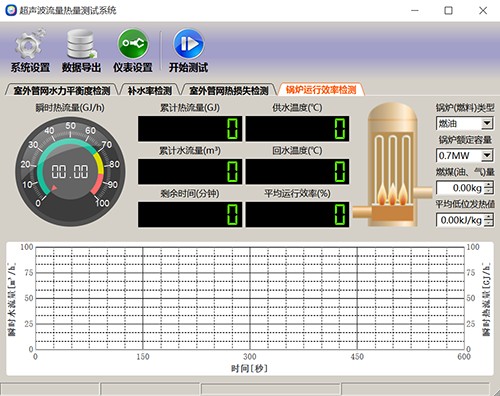
Task: Click 数据导出 database icon
Action: (81, 44)
